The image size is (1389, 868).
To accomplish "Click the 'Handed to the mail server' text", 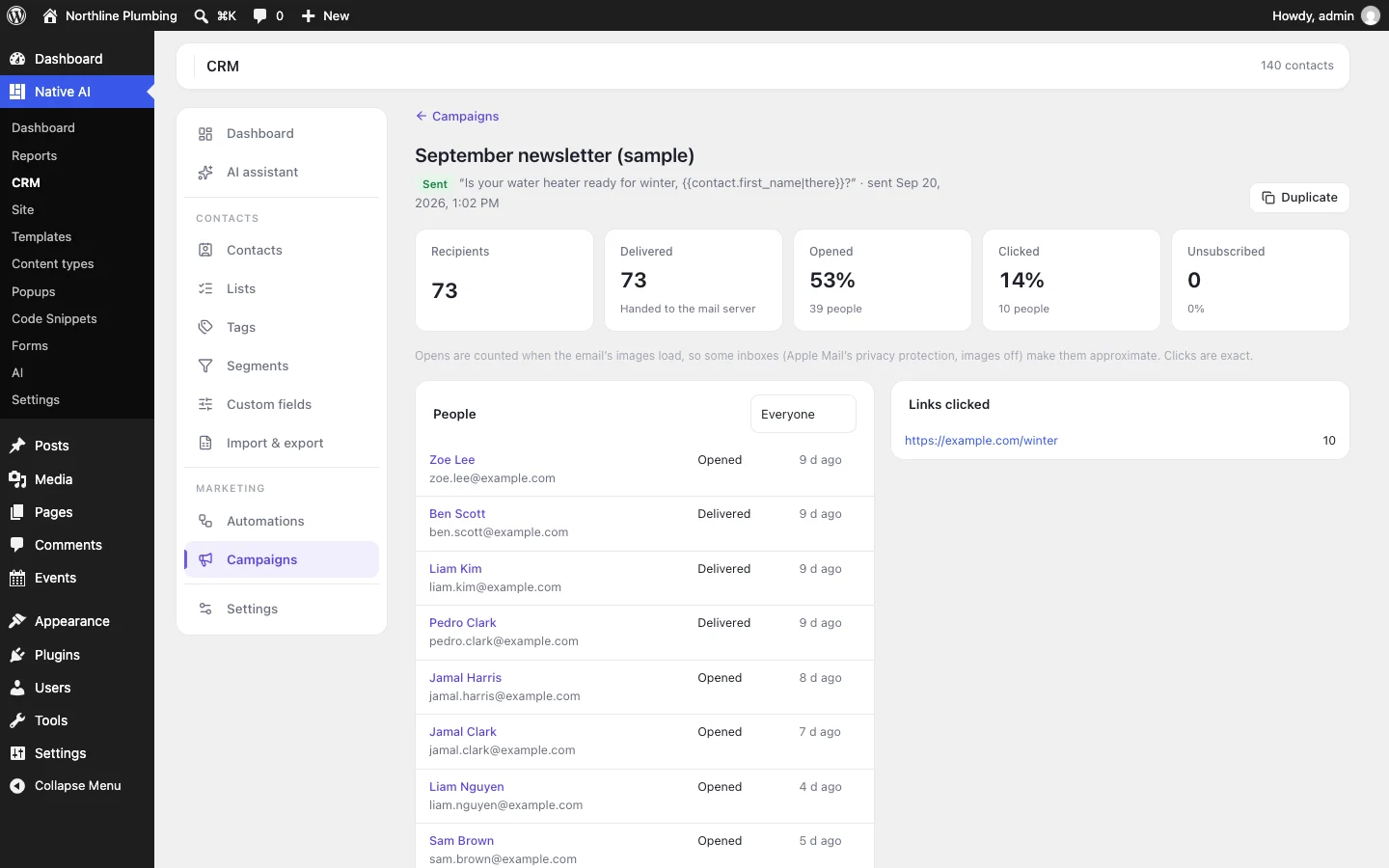I will (688, 309).
